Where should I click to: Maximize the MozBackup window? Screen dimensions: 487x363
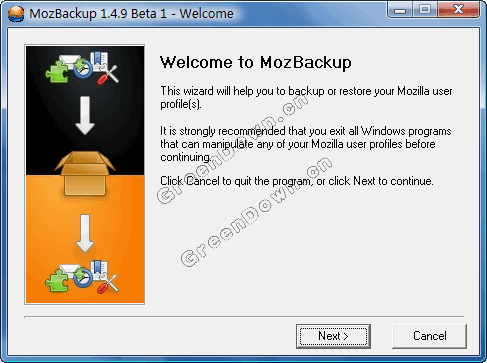click(x=425, y=10)
